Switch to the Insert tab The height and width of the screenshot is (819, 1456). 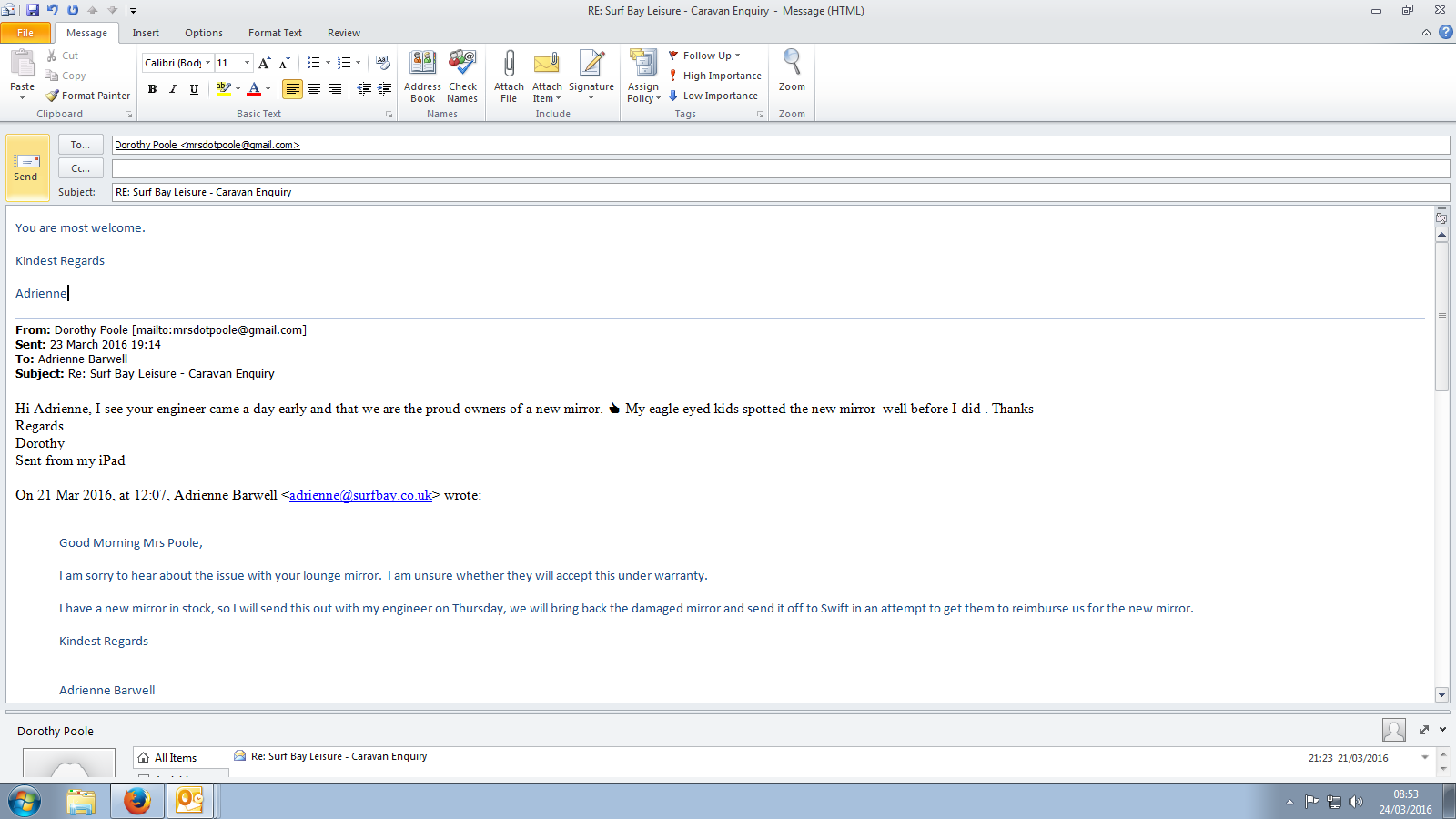point(146,33)
